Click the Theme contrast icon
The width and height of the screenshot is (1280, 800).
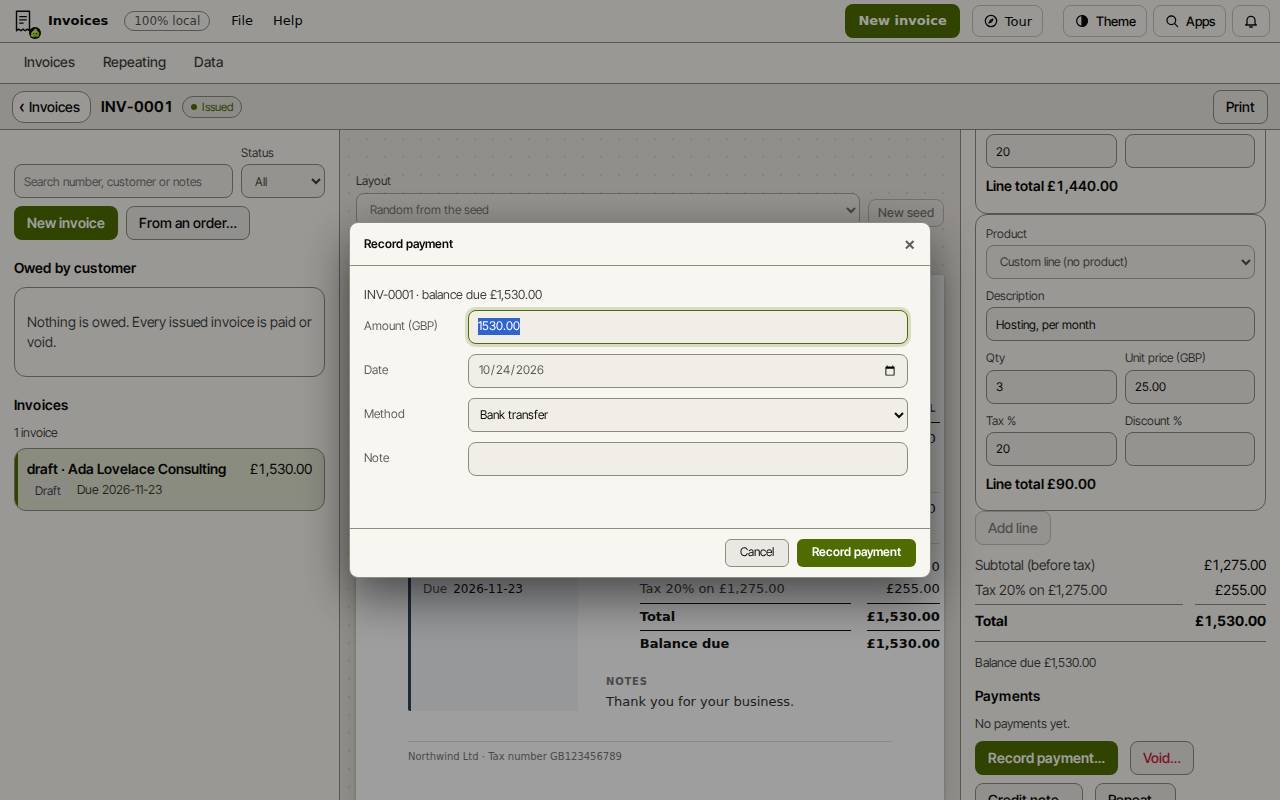(1082, 21)
